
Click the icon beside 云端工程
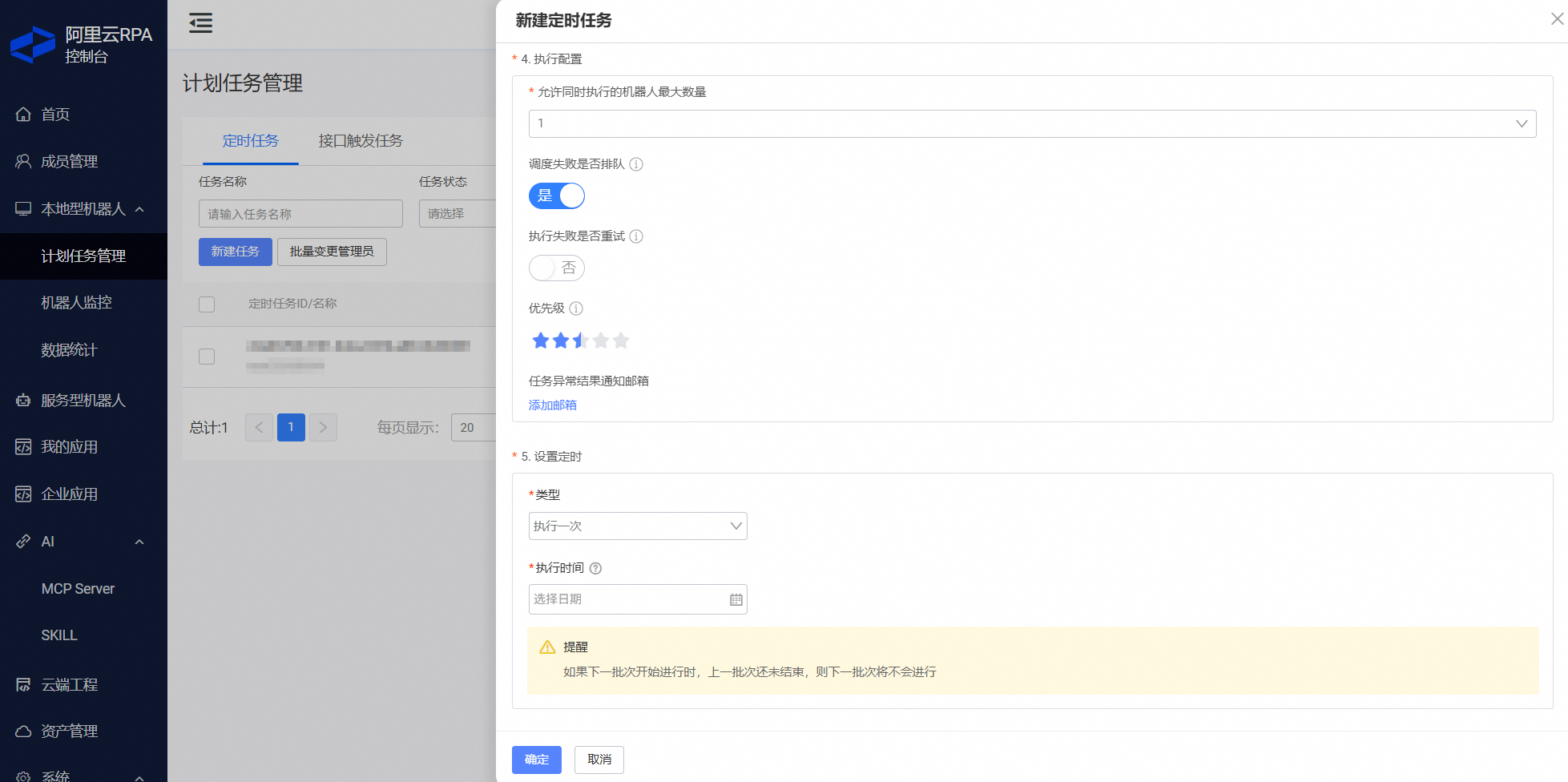click(x=23, y=685)
